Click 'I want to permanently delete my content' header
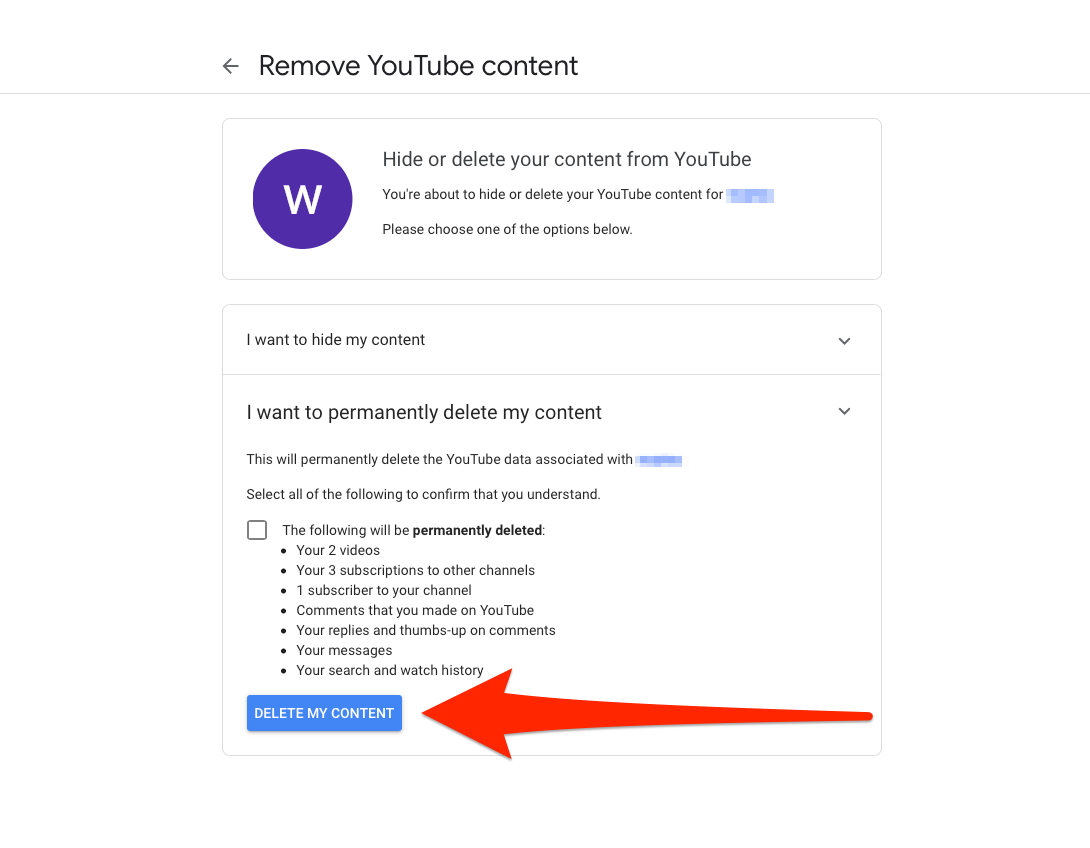 (424, 412)
